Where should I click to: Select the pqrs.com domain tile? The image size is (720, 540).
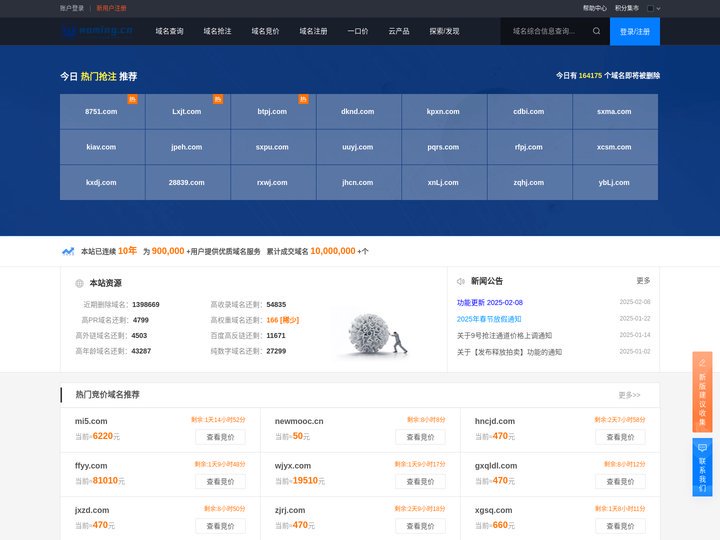point(444,147)
